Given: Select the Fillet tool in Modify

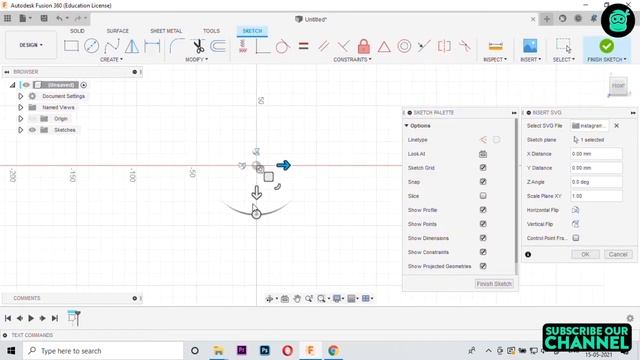Looking at the screenshot, I should pos(177,46).
